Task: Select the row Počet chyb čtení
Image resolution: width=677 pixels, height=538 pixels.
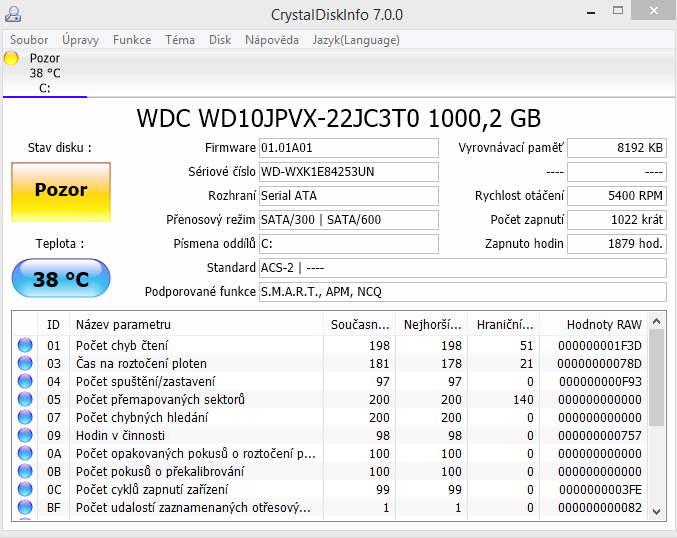Action: click(x=330, y=345)
